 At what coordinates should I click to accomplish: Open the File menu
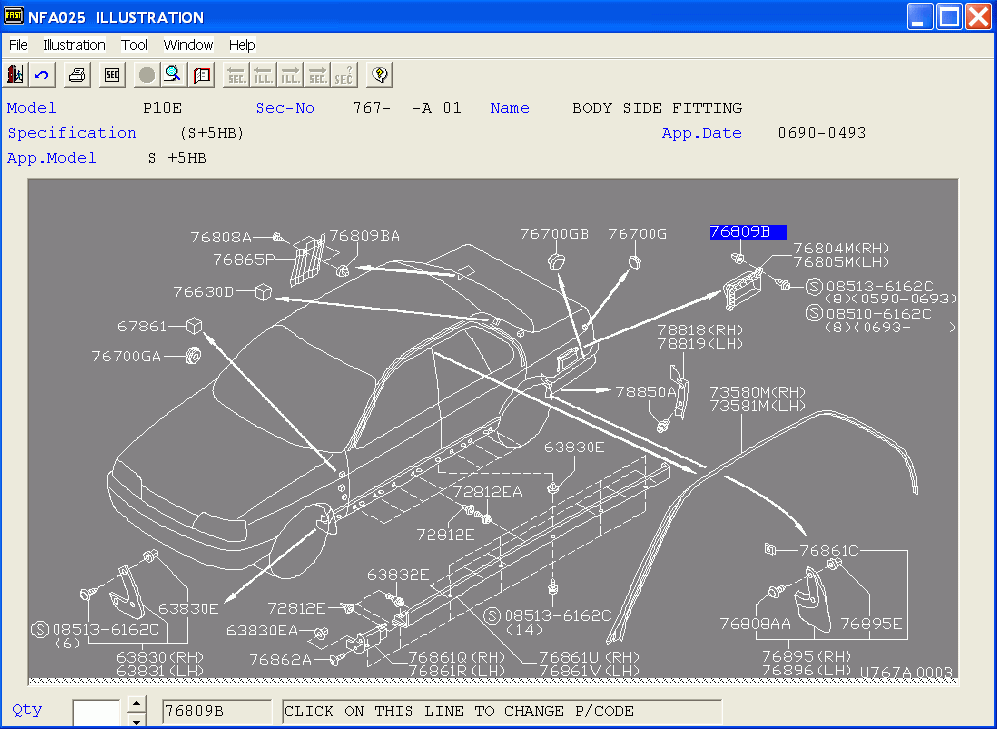(x=18, y=45)
